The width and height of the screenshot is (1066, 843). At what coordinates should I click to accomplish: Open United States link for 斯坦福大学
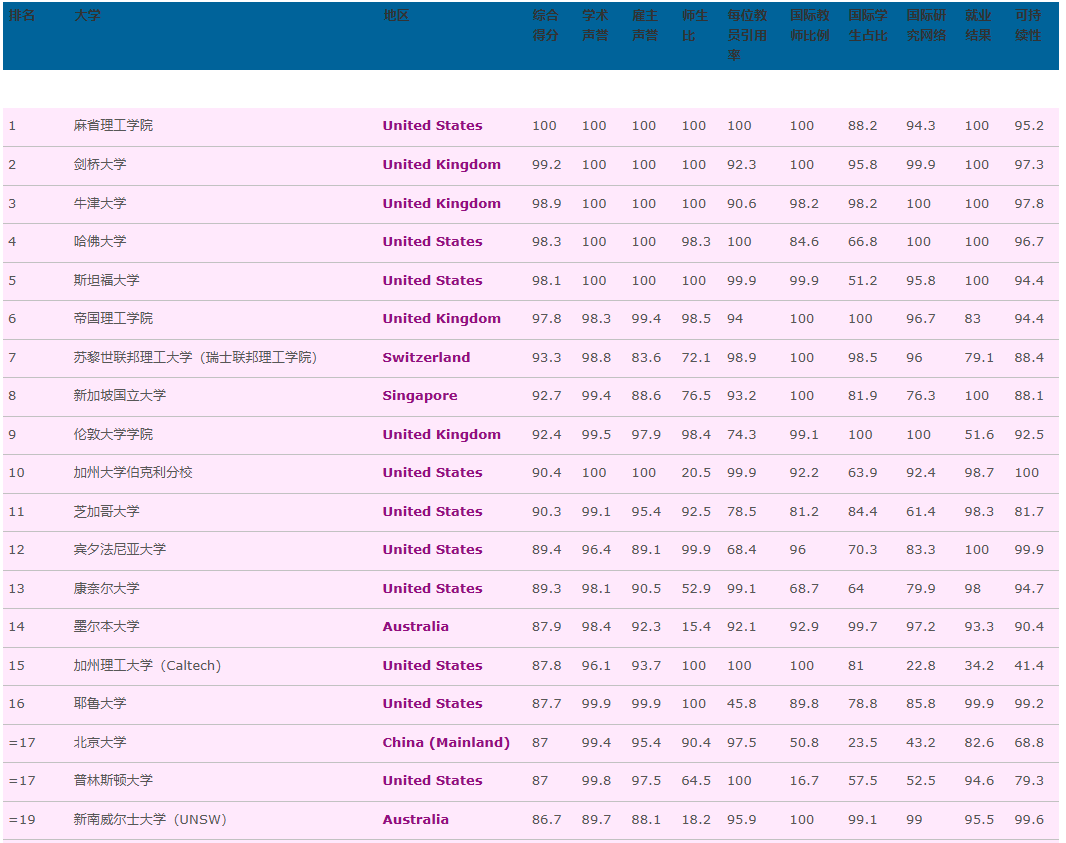coord(432,280)
